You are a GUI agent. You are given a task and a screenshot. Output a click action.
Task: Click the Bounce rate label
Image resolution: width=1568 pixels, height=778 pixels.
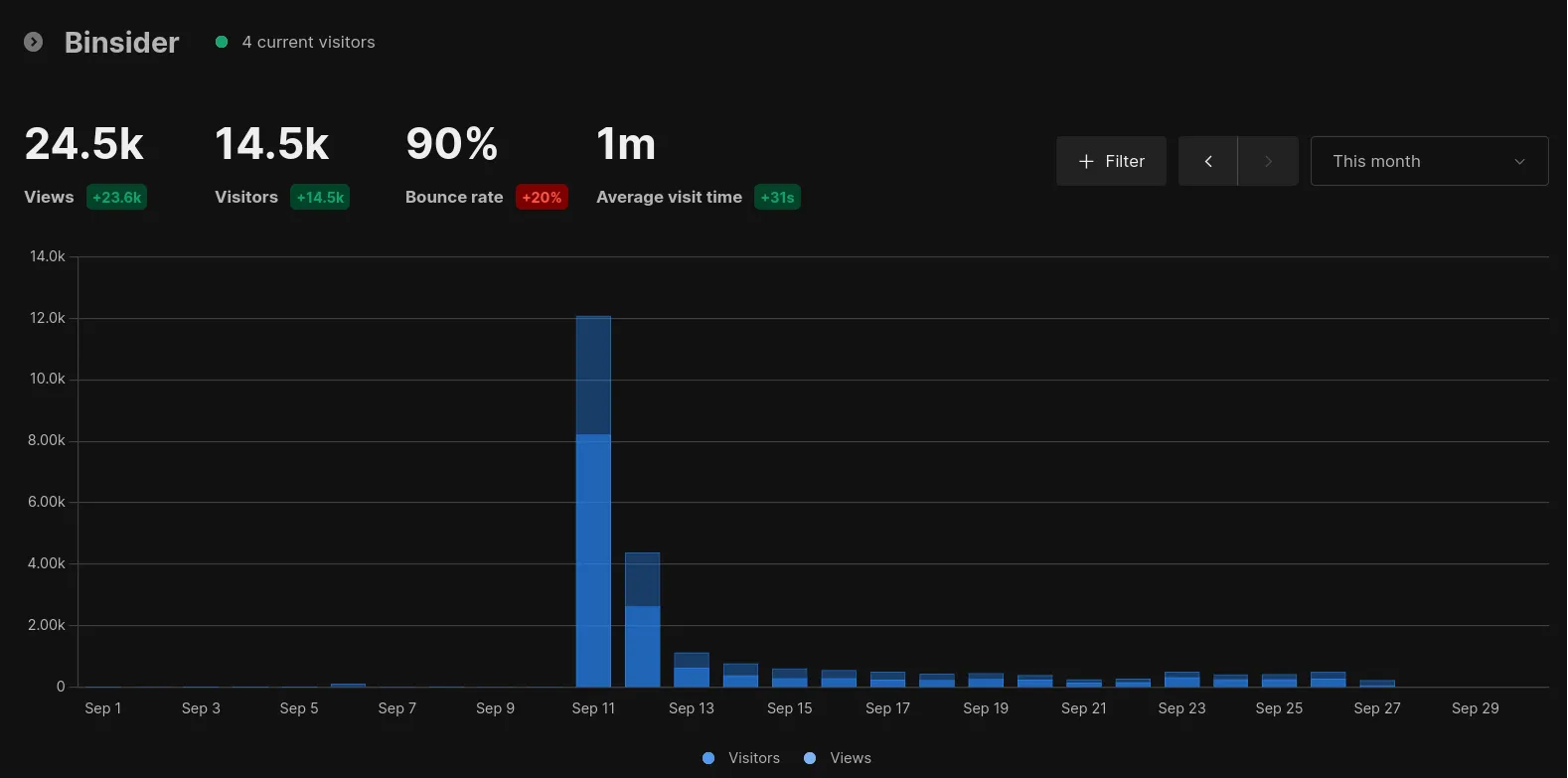point(454,197)
